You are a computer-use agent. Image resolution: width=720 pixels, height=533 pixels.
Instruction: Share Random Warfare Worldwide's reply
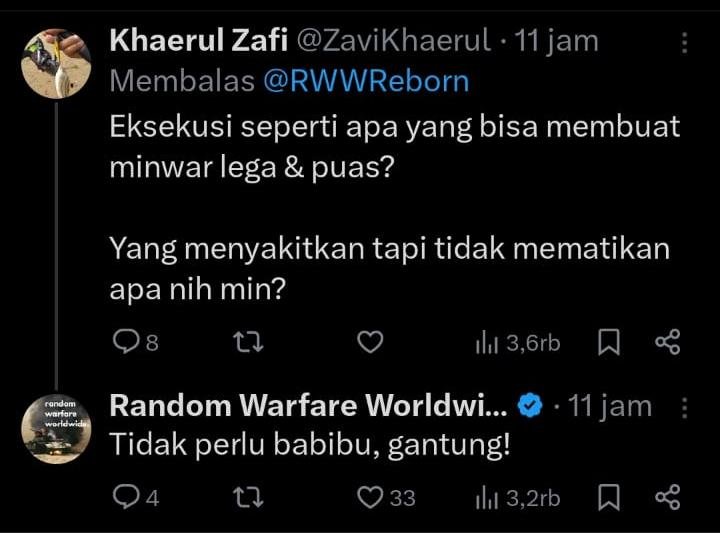(668, 498)
